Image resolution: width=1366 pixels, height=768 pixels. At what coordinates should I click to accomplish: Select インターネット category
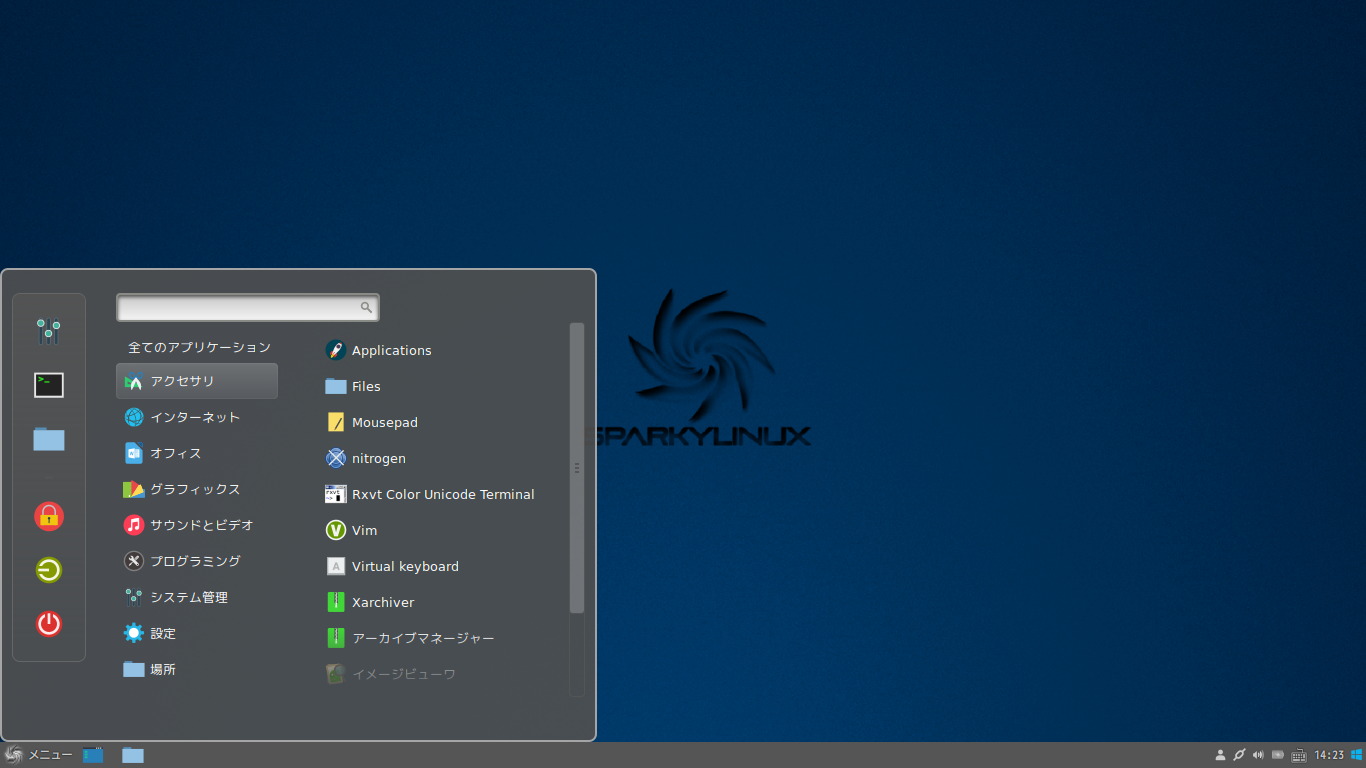point(197,417)
